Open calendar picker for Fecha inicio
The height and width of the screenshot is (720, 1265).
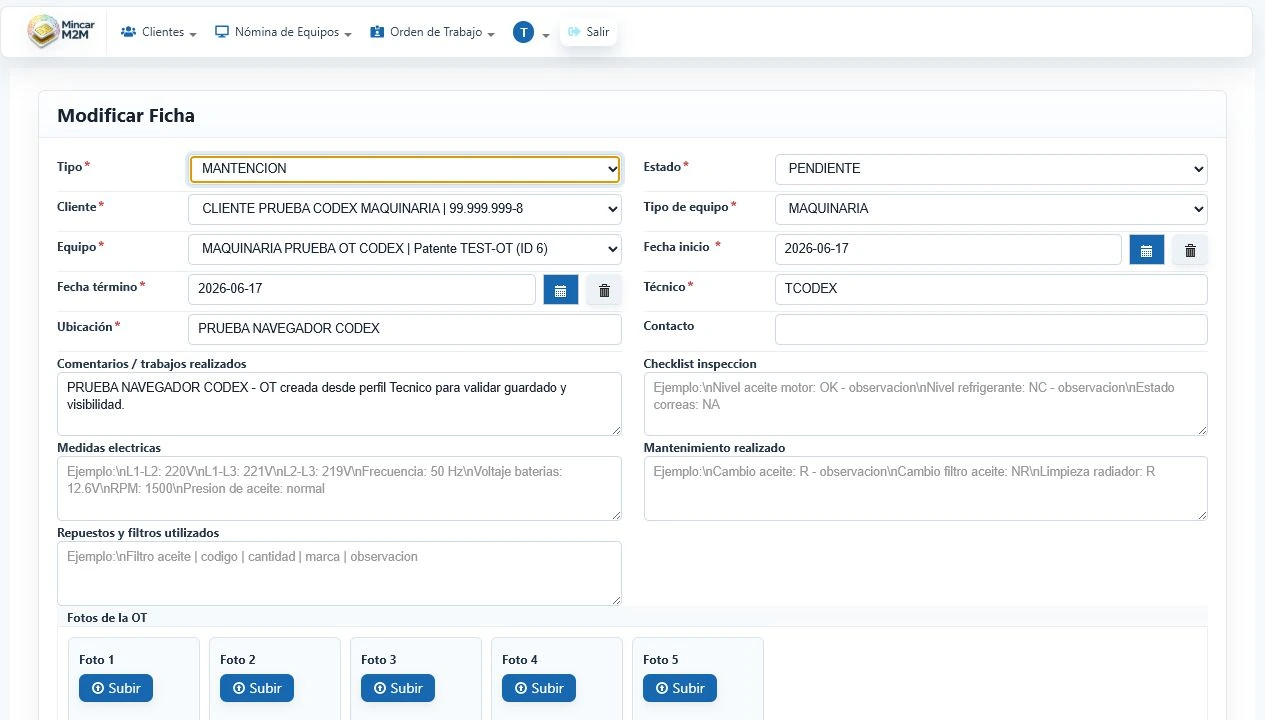tap(1147, 250)
